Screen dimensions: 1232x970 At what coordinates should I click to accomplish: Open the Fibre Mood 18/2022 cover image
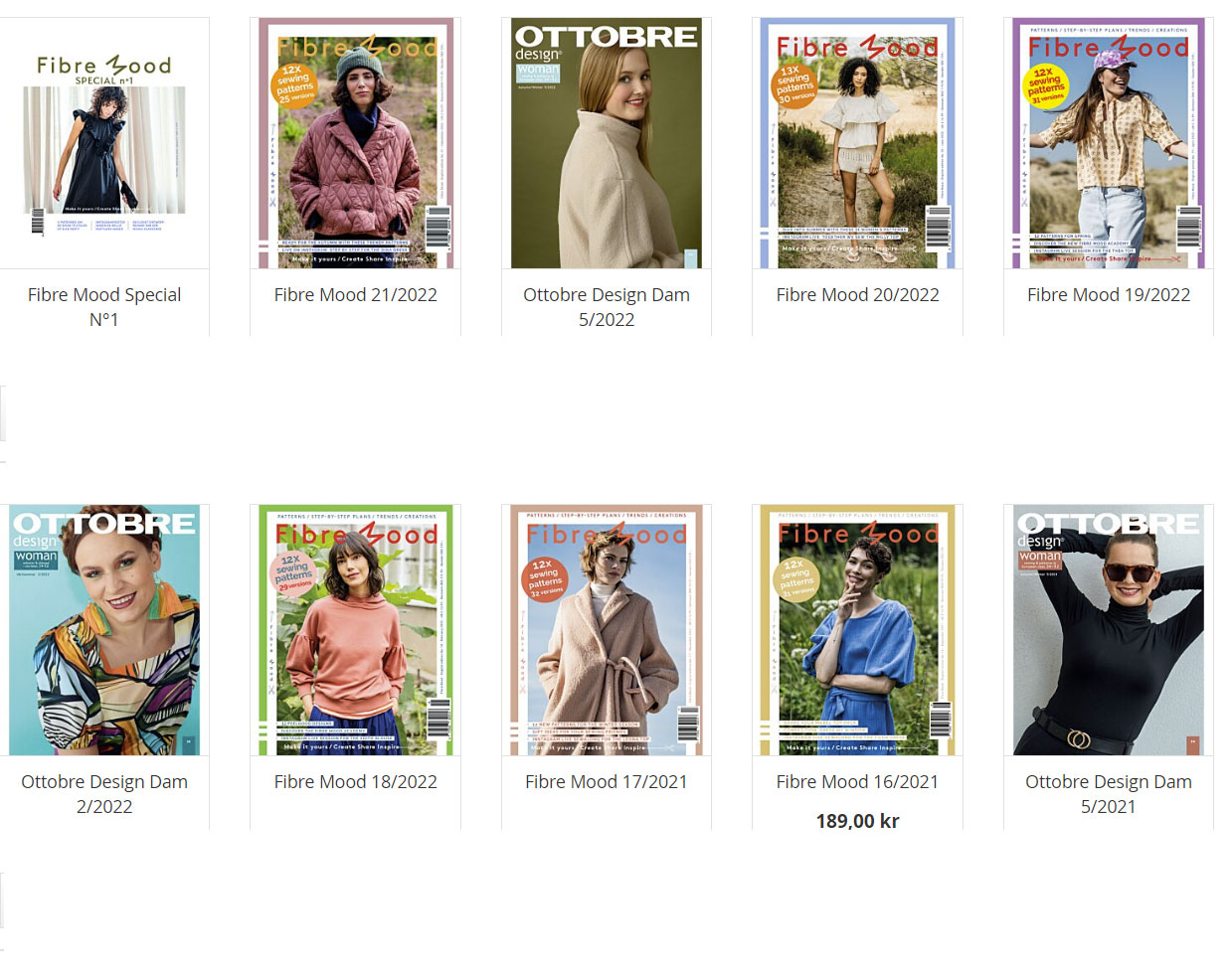click(x=355, y=630)
